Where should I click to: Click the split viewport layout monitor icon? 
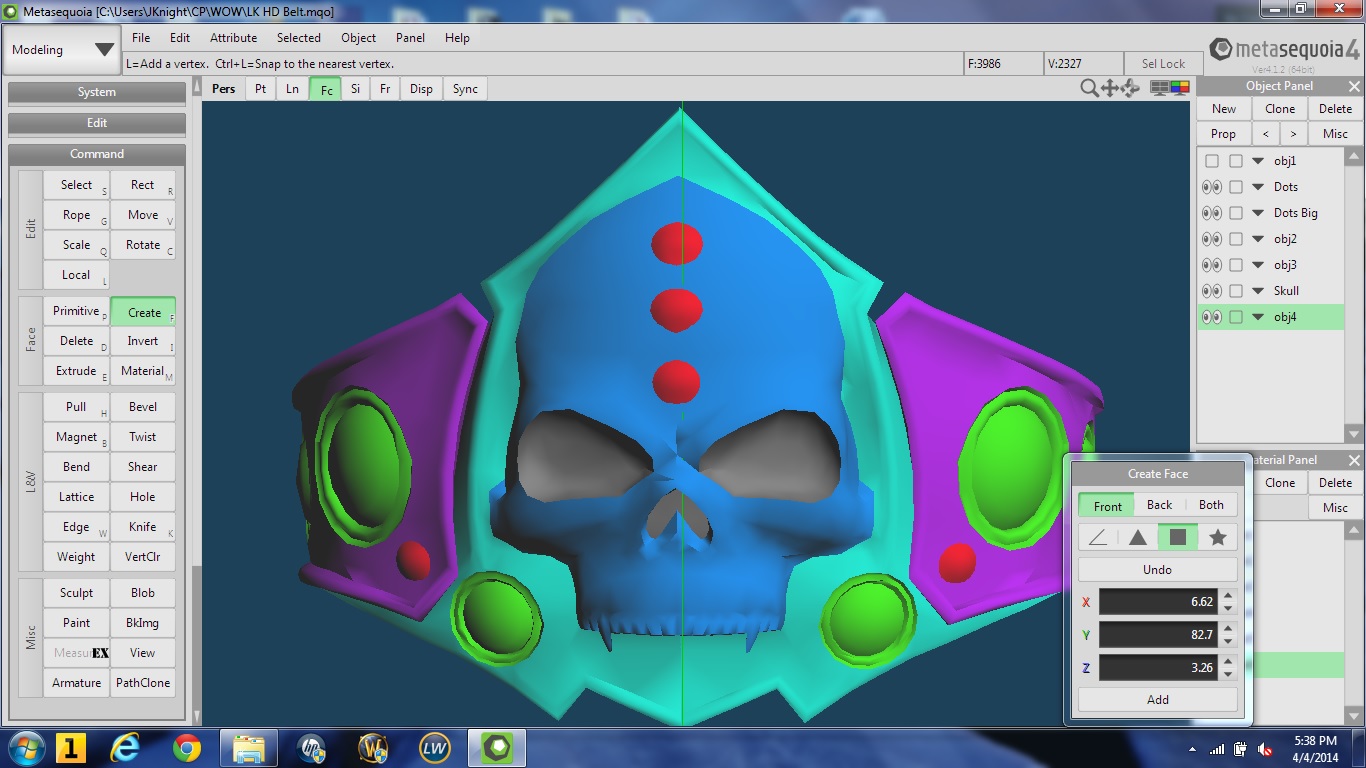(1160, 88)
